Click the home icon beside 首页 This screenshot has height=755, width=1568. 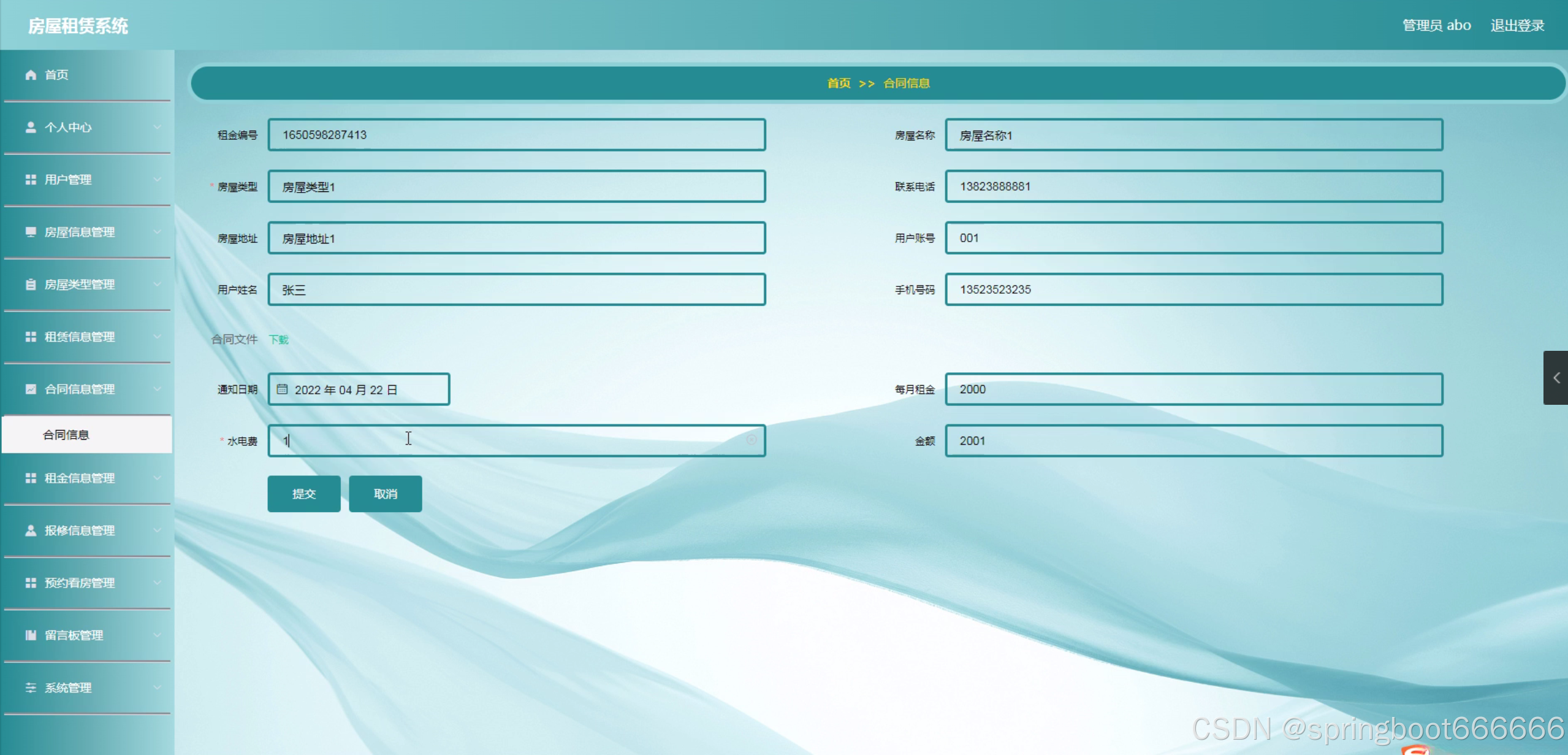pyautogui.click(x=31, y=75)
